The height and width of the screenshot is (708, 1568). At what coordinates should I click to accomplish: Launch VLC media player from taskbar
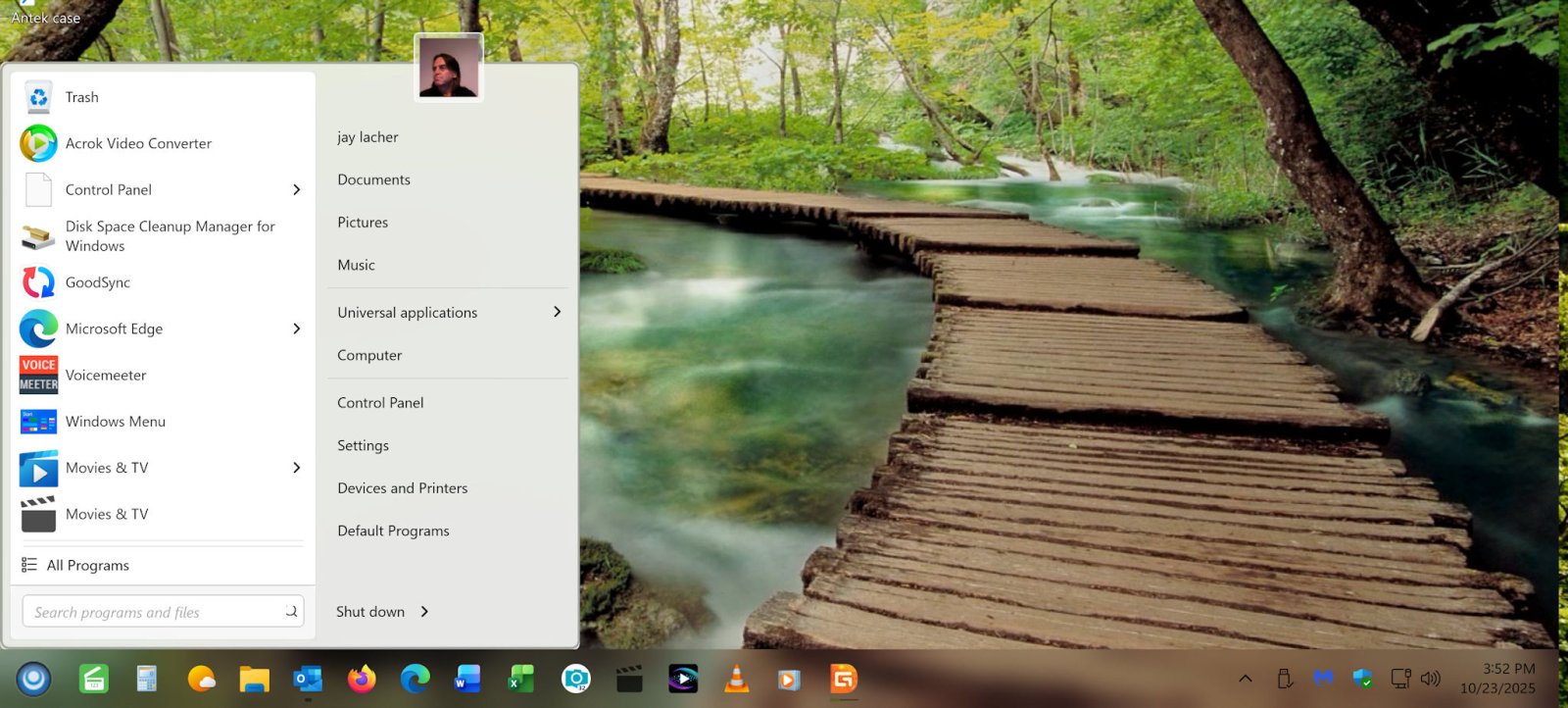(736, 679)
